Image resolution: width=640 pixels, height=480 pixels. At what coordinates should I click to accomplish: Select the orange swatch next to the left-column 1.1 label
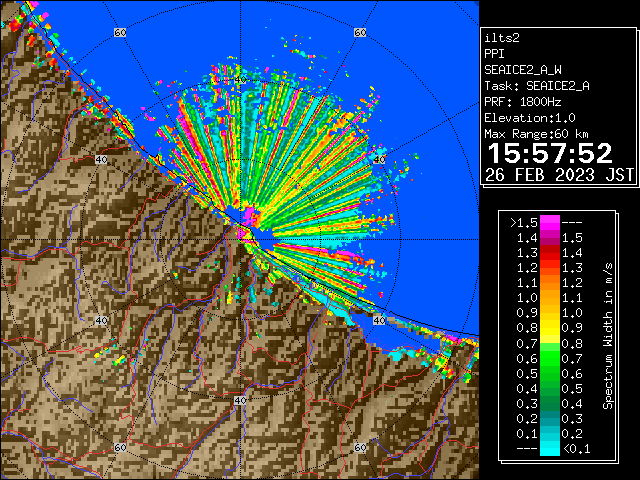coord(550,283)
